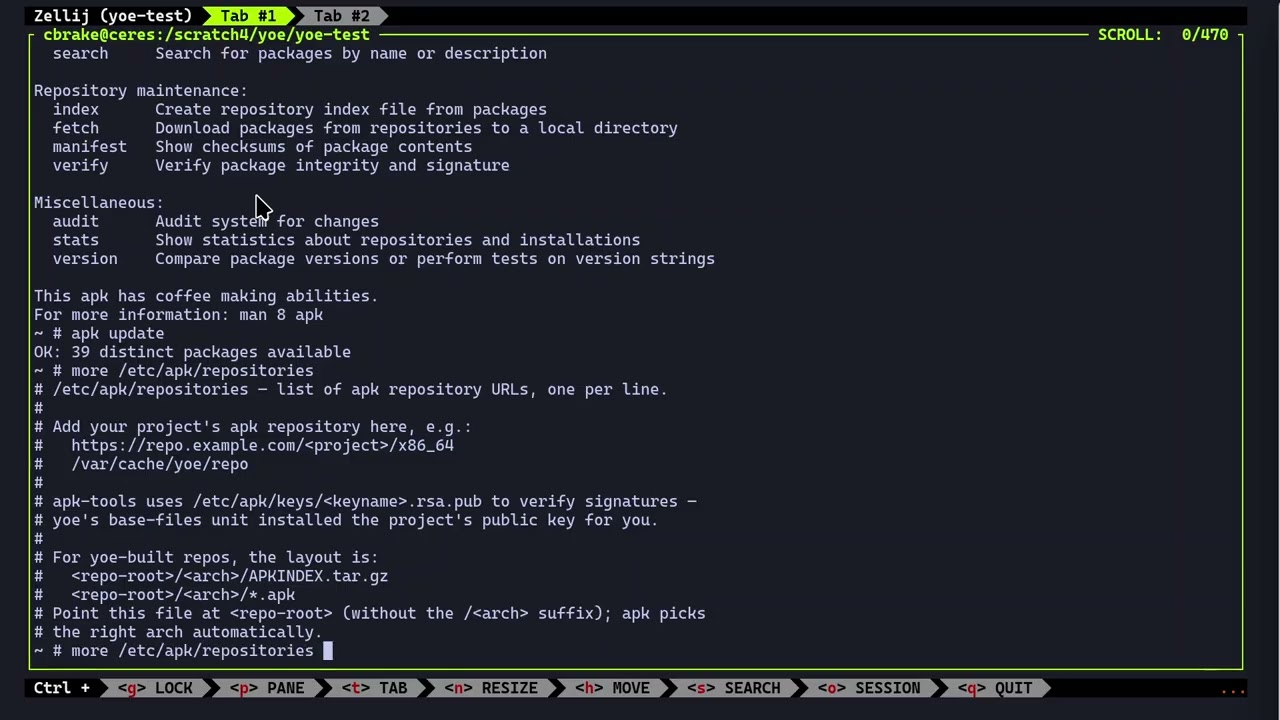Select the QUIT option in status bar

[994, 688]
